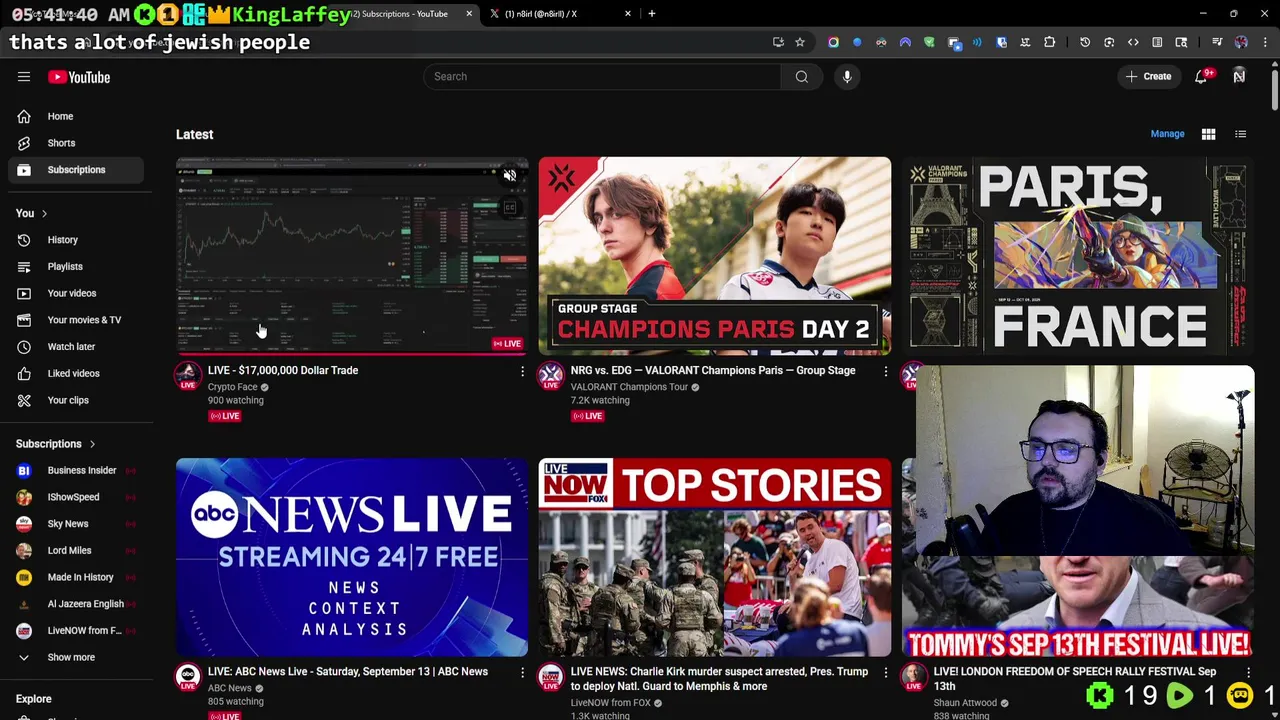Open the LiveNOW Top Stories thumbnail

click(x=714, y=557)
